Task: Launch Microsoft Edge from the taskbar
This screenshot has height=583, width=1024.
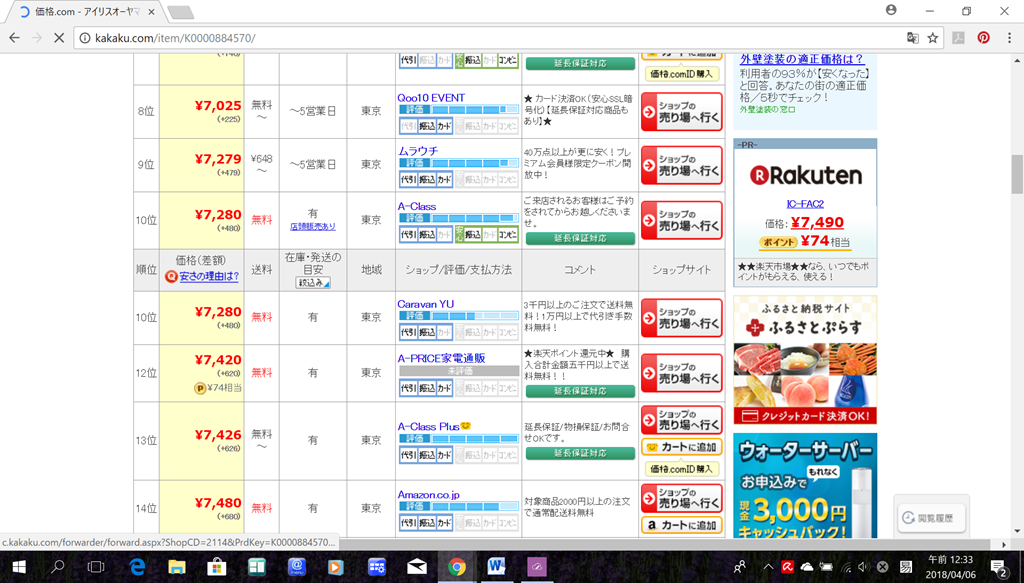Action: click(137, 567)
